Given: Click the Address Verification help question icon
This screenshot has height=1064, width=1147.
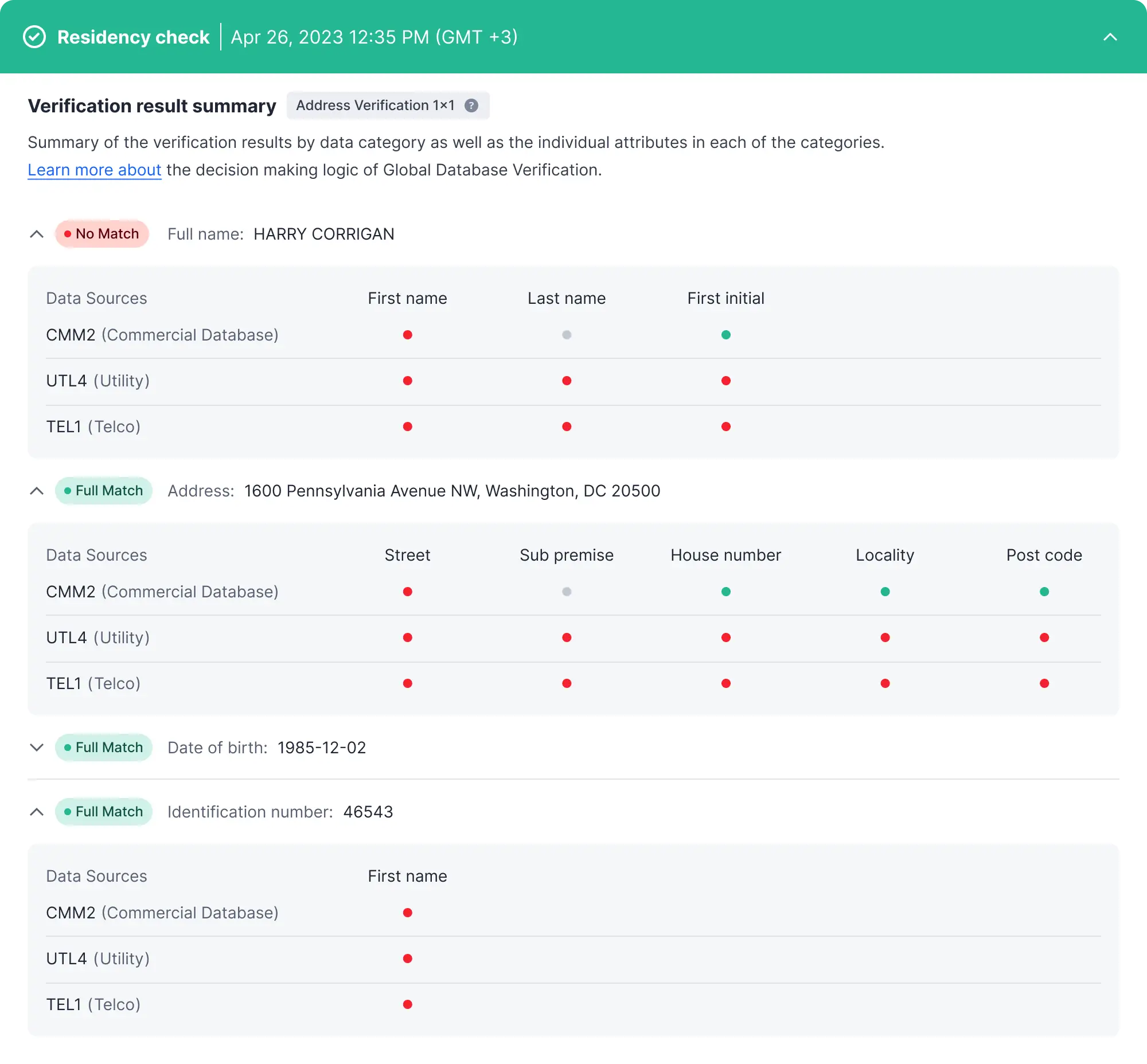Looking at the screenshot, I should click(x=471, y=105).
